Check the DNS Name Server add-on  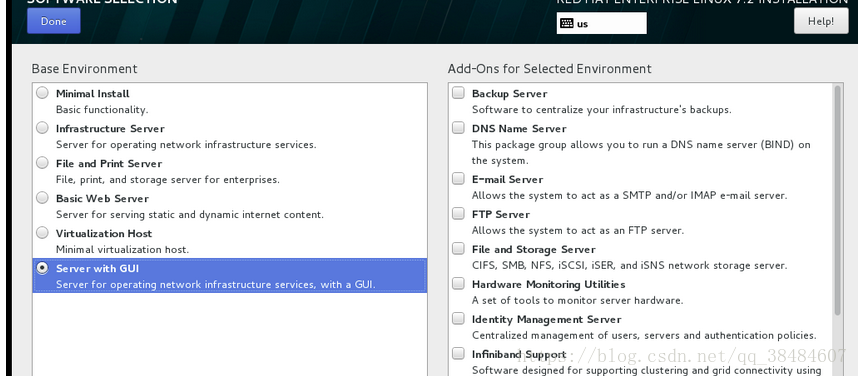[x=458, y=128]
